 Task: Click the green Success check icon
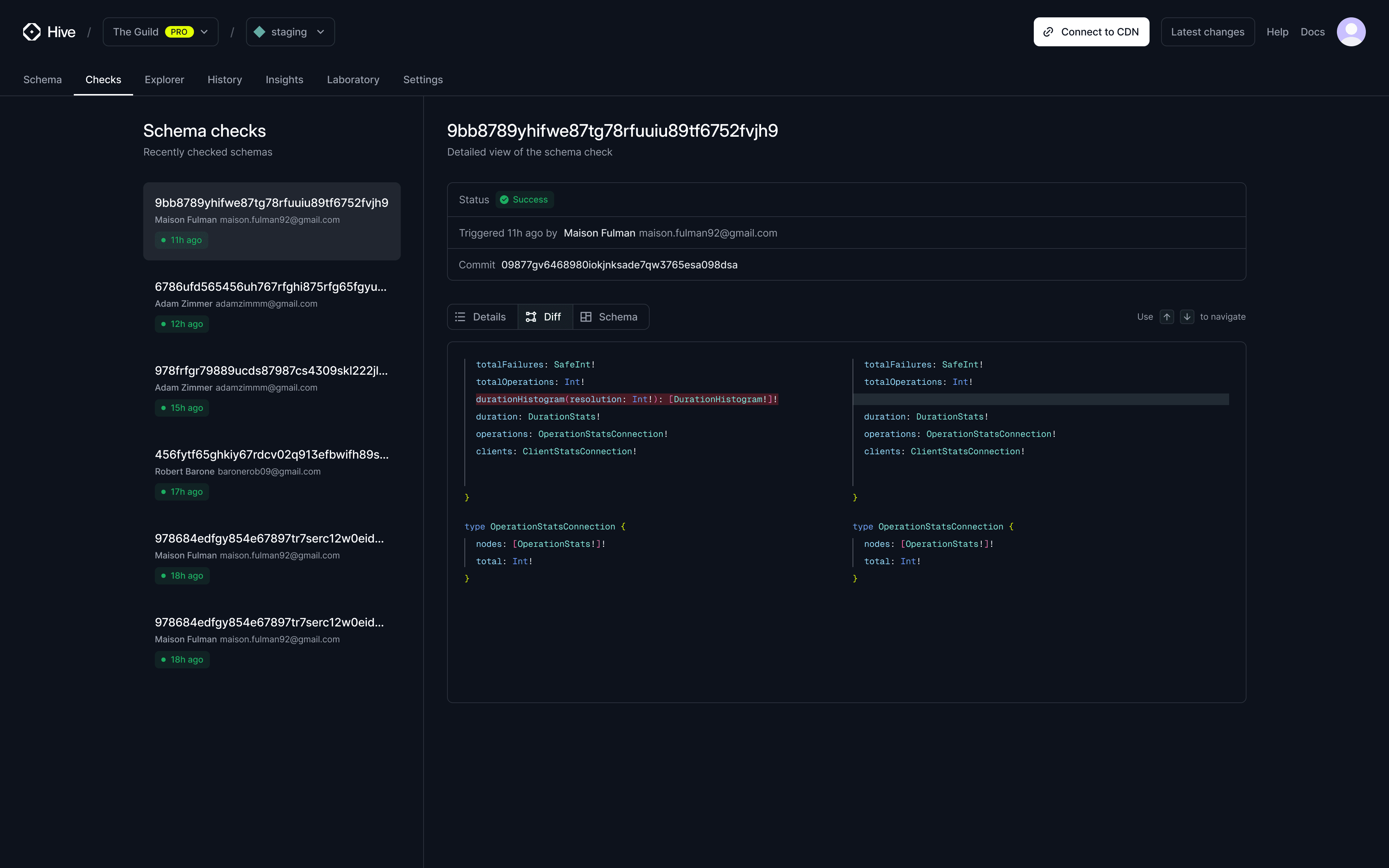tap(504, 200)
